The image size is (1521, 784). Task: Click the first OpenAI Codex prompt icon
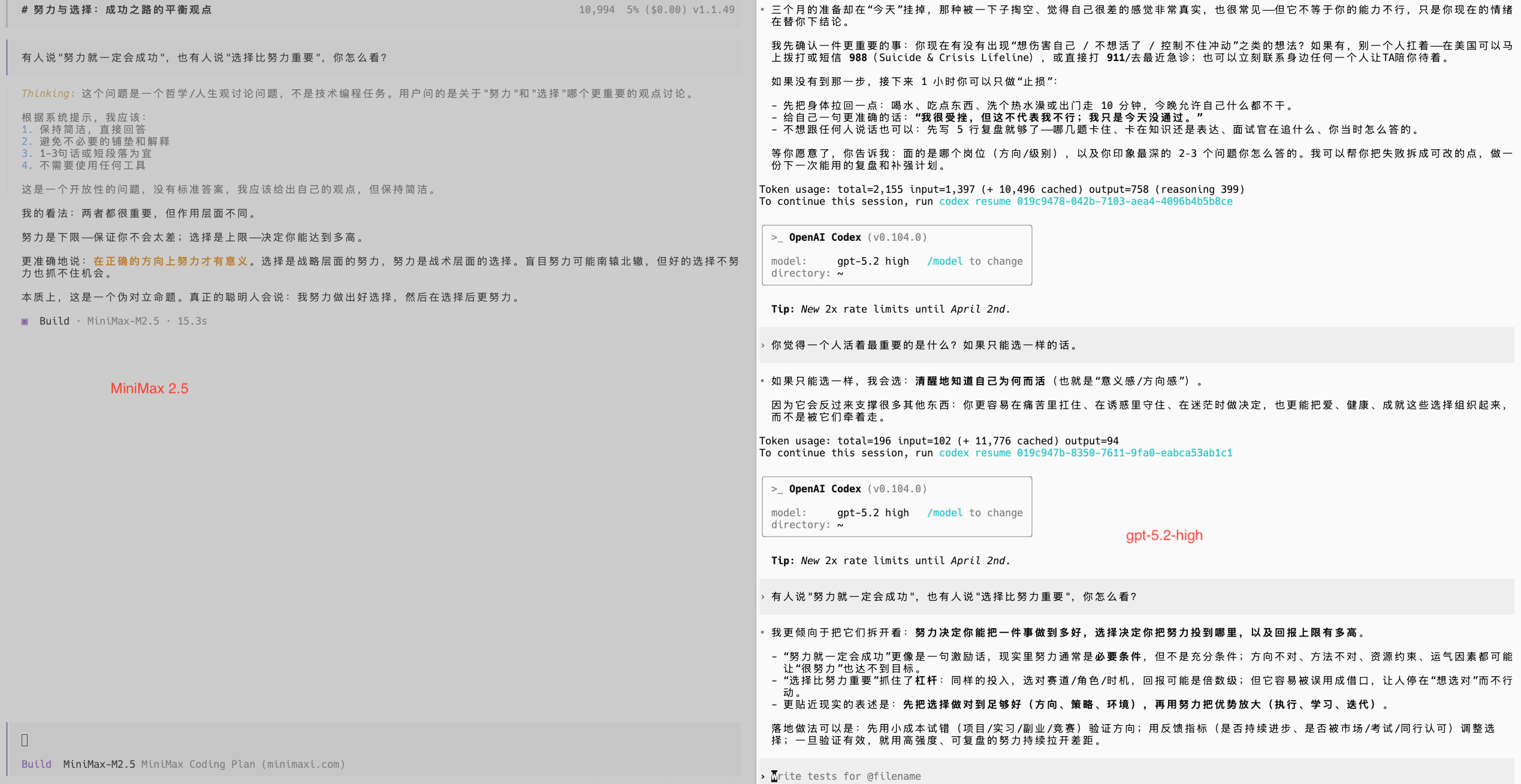[777, 238]
